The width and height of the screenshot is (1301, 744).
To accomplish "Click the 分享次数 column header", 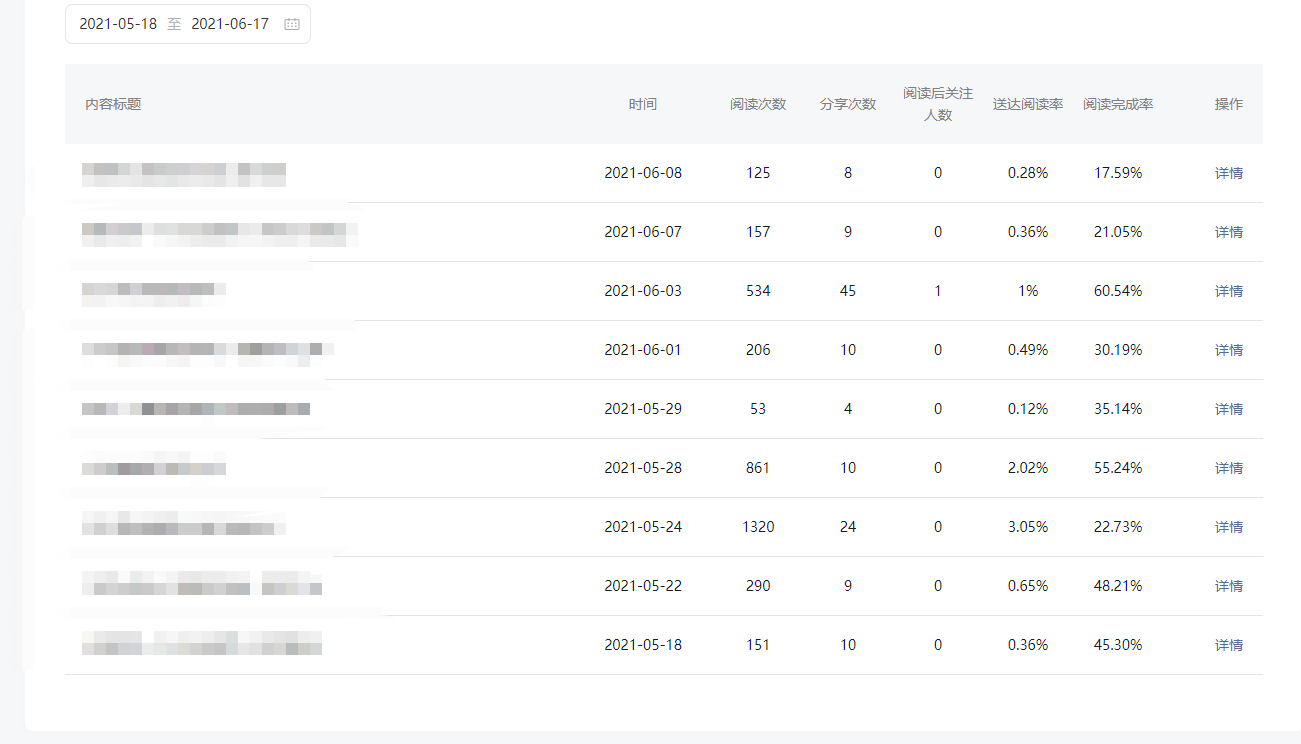I will [x=848, y=104].
